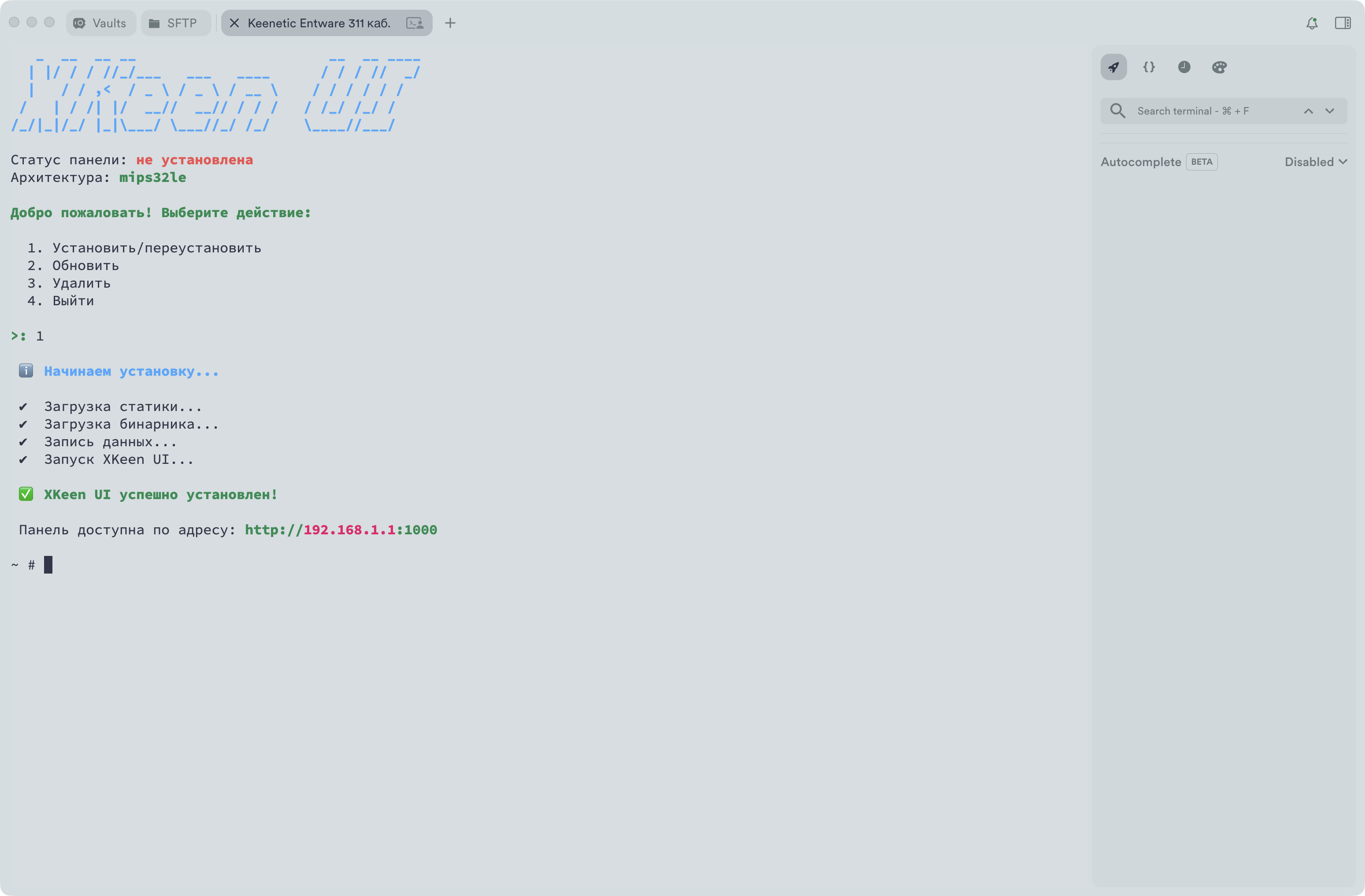The image size is (1365, 896).
Task: Open the theme palette icon
Action: [1219, 67]
